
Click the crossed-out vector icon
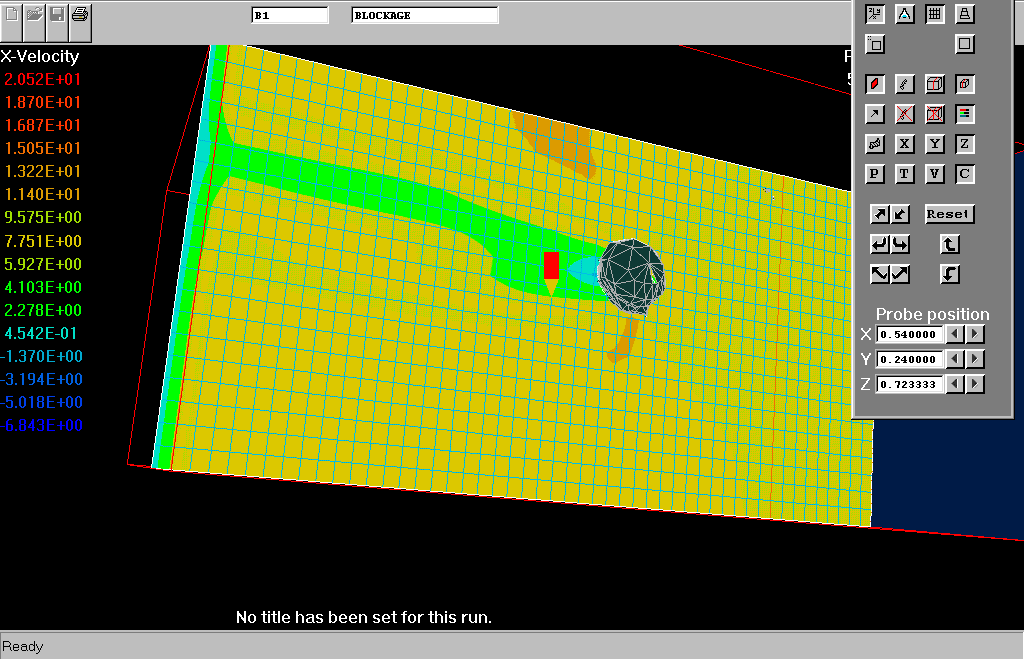904,114
